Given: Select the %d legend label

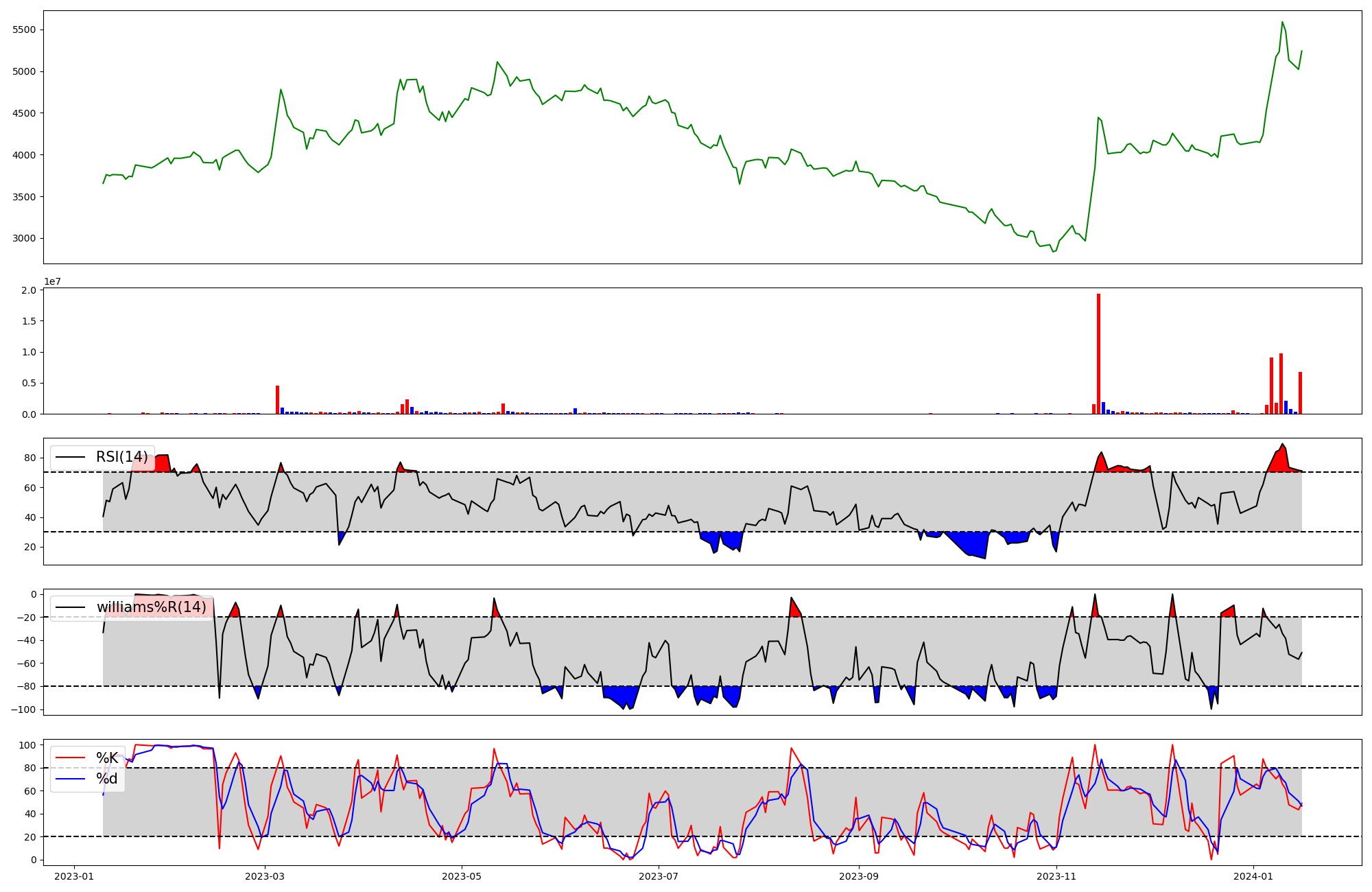Looking at the screenshot, I should pyautogui.click(x=107, y=779).
